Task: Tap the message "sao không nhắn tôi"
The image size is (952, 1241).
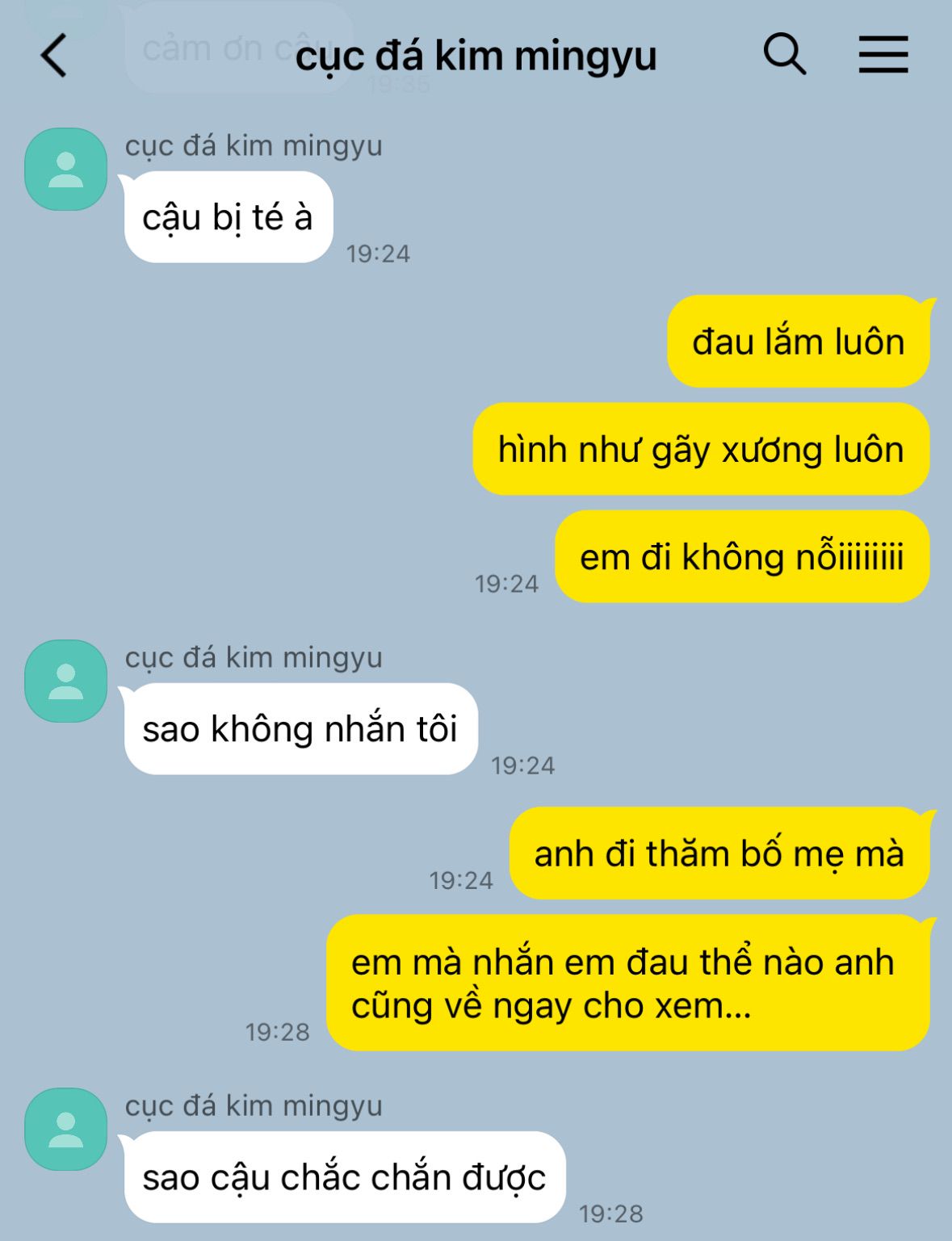Action: [x=300, y=729]
